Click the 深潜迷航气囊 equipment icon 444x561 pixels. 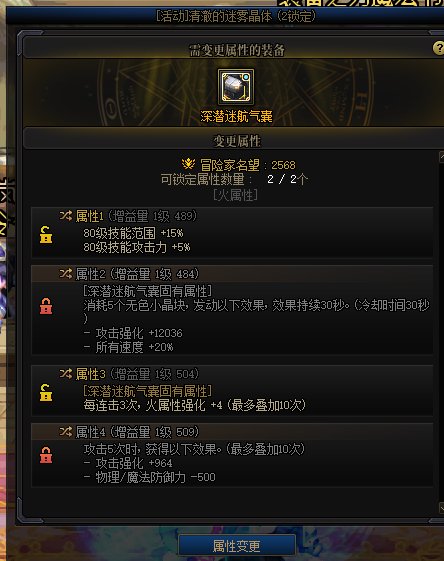236,87
